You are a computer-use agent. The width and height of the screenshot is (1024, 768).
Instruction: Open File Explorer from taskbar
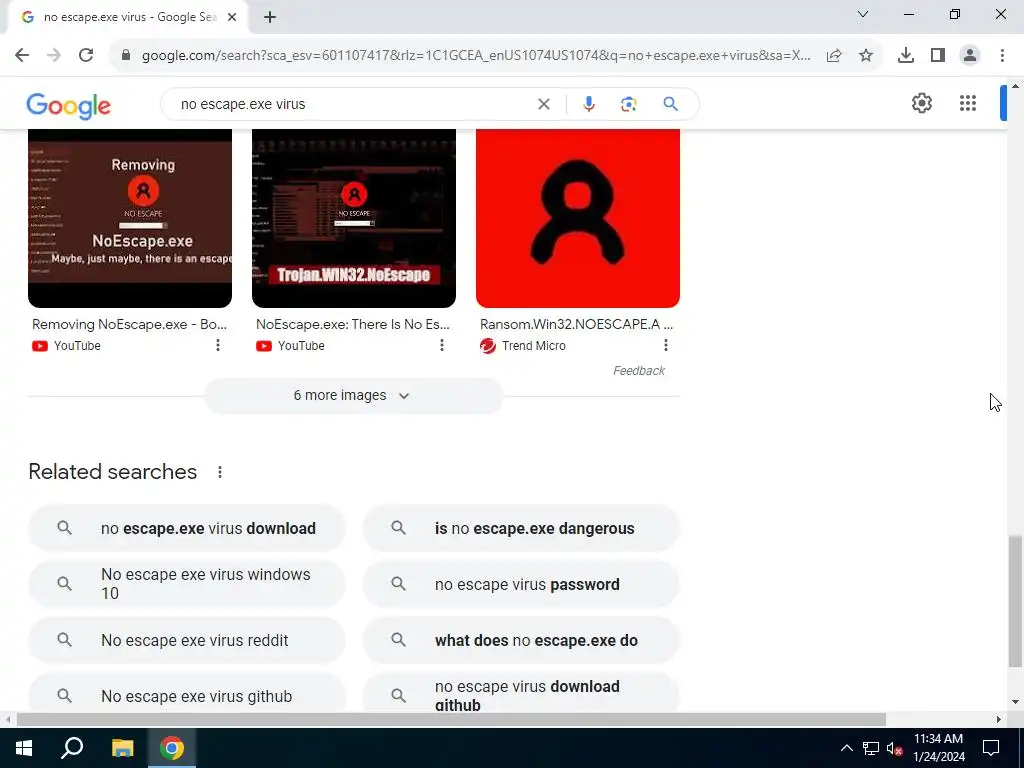pos(122,748)
